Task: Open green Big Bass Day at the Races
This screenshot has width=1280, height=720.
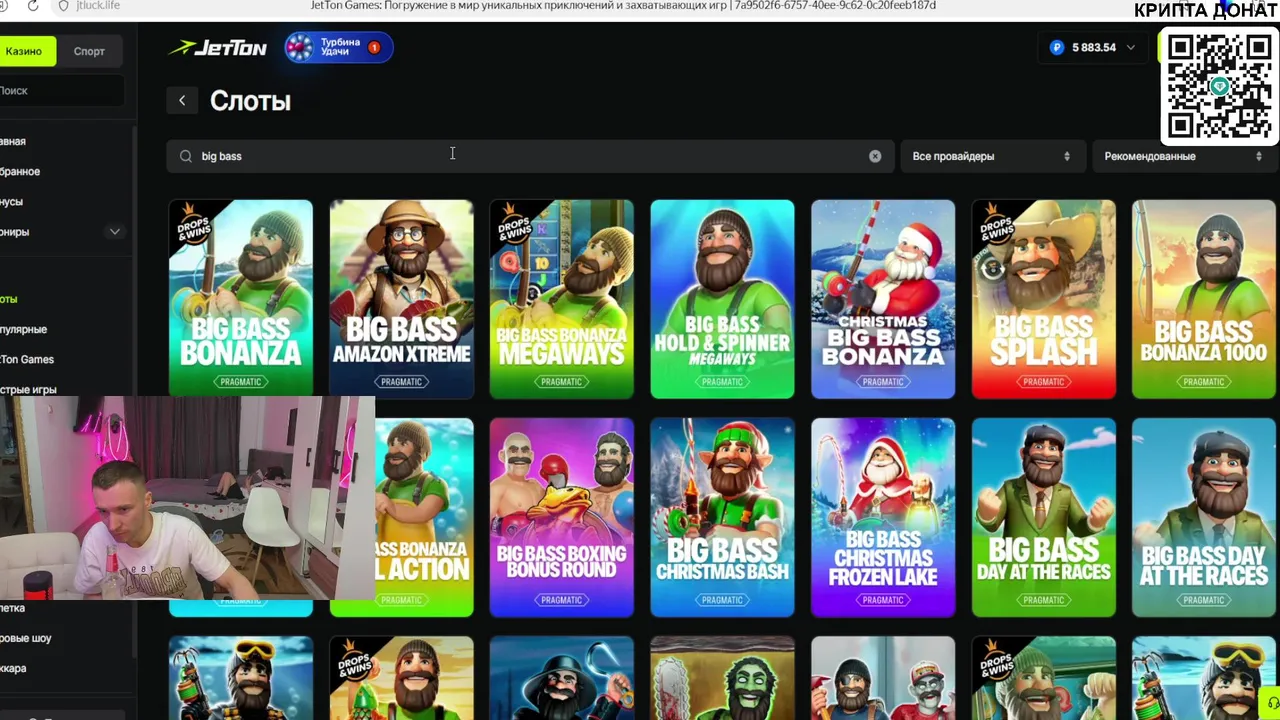Action: [x=1043, y=517]
